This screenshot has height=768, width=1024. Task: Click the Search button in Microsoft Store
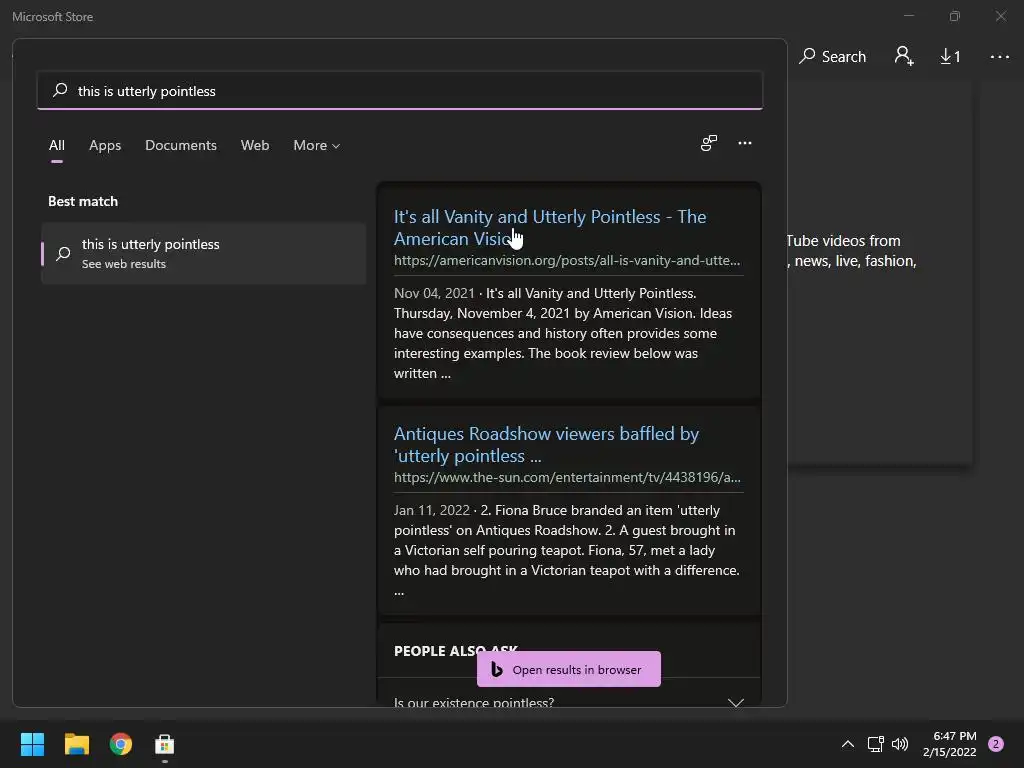[833, 57]
